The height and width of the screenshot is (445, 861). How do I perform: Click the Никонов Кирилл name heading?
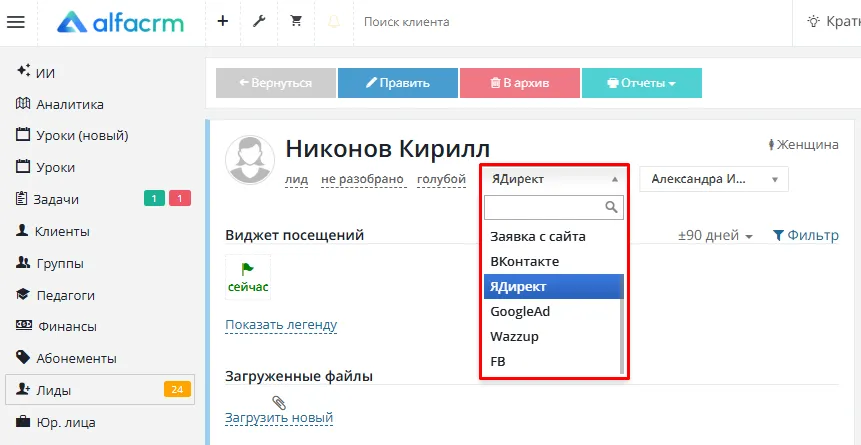click(x=388, y=149)
